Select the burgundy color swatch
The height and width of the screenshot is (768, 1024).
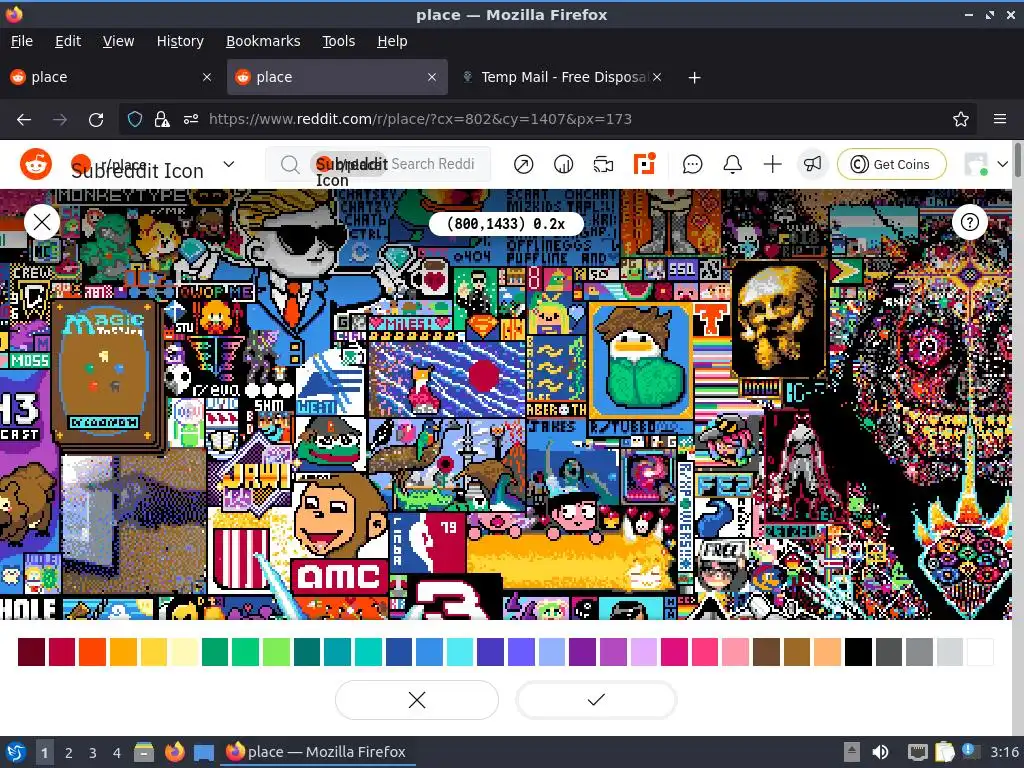[x=31, y=652]
